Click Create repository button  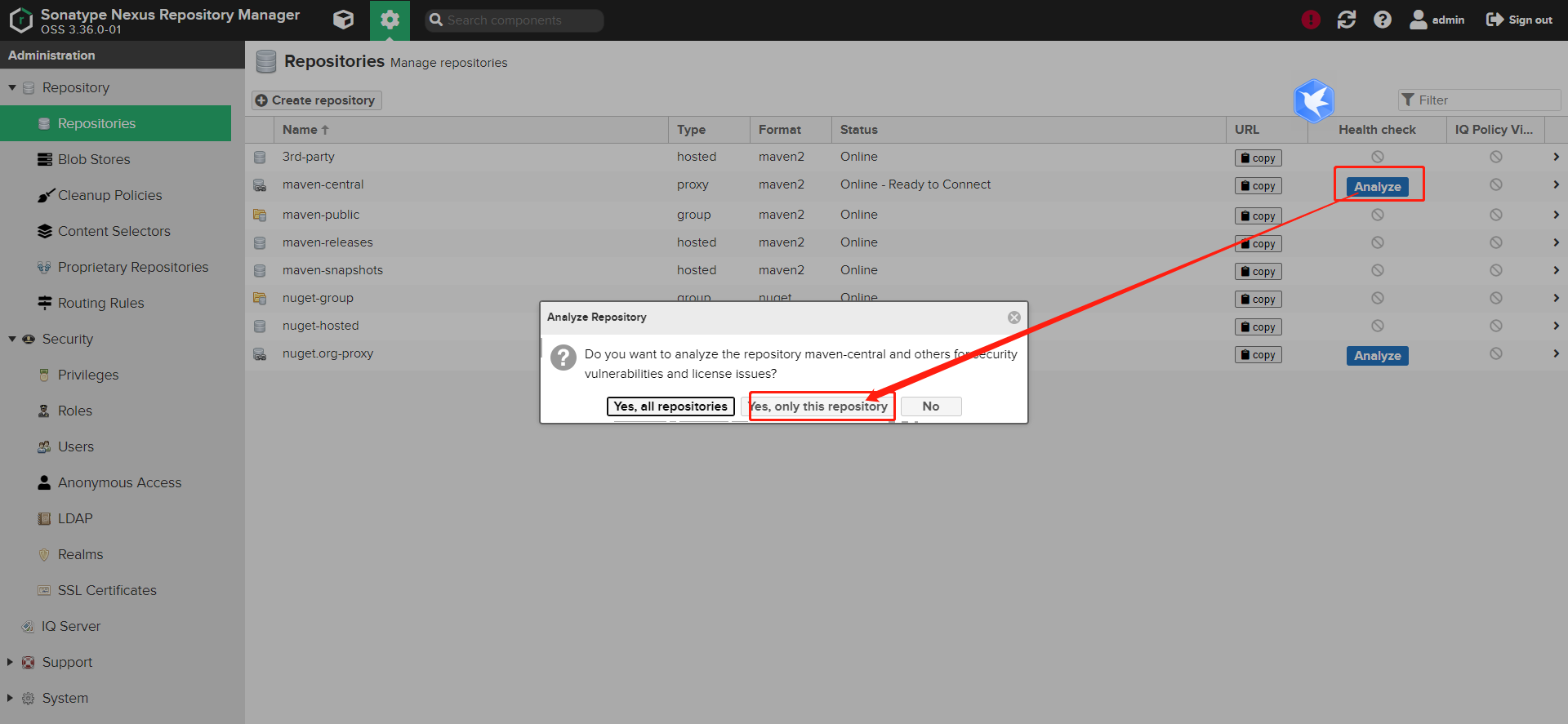[x=316, y=100]
